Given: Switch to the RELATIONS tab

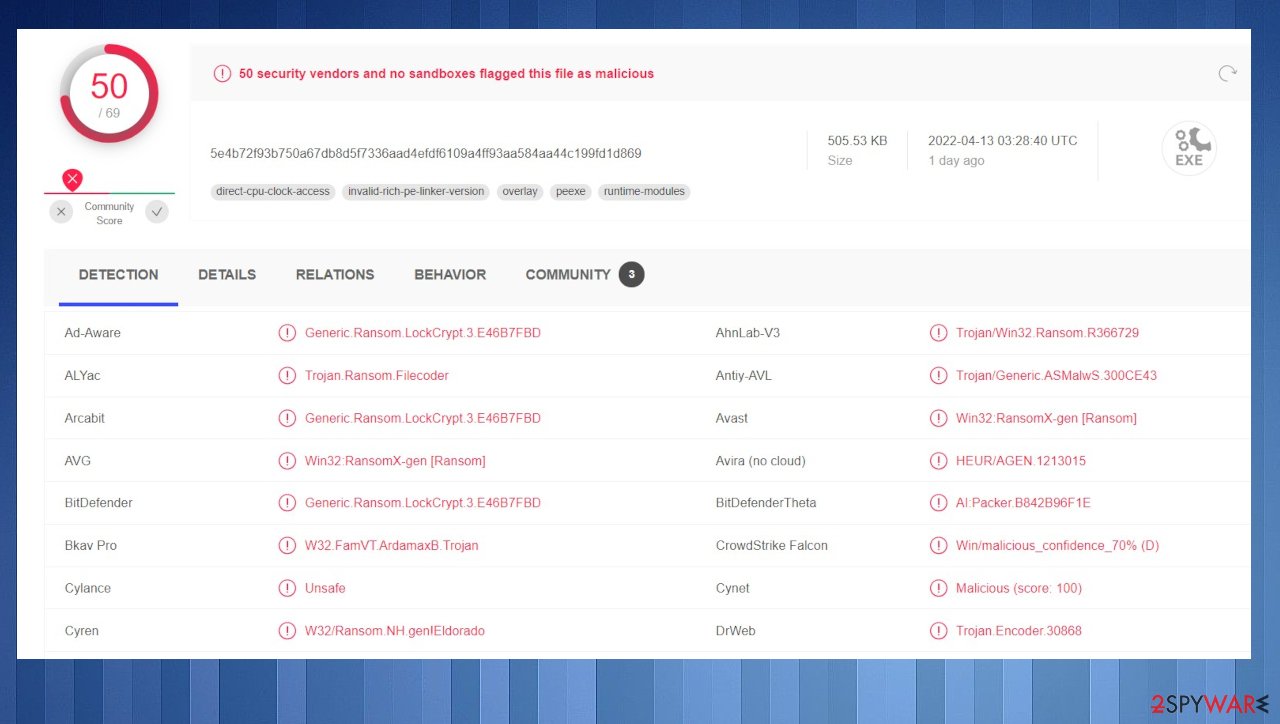Looking at the screenshot, I should tap(335, 275).
